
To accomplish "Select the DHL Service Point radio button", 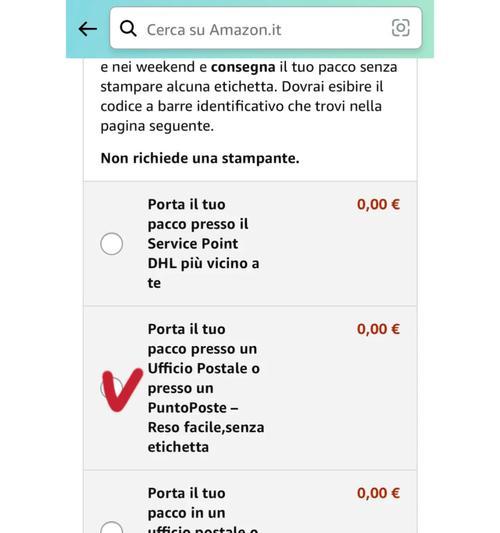I will coord(111,244).
